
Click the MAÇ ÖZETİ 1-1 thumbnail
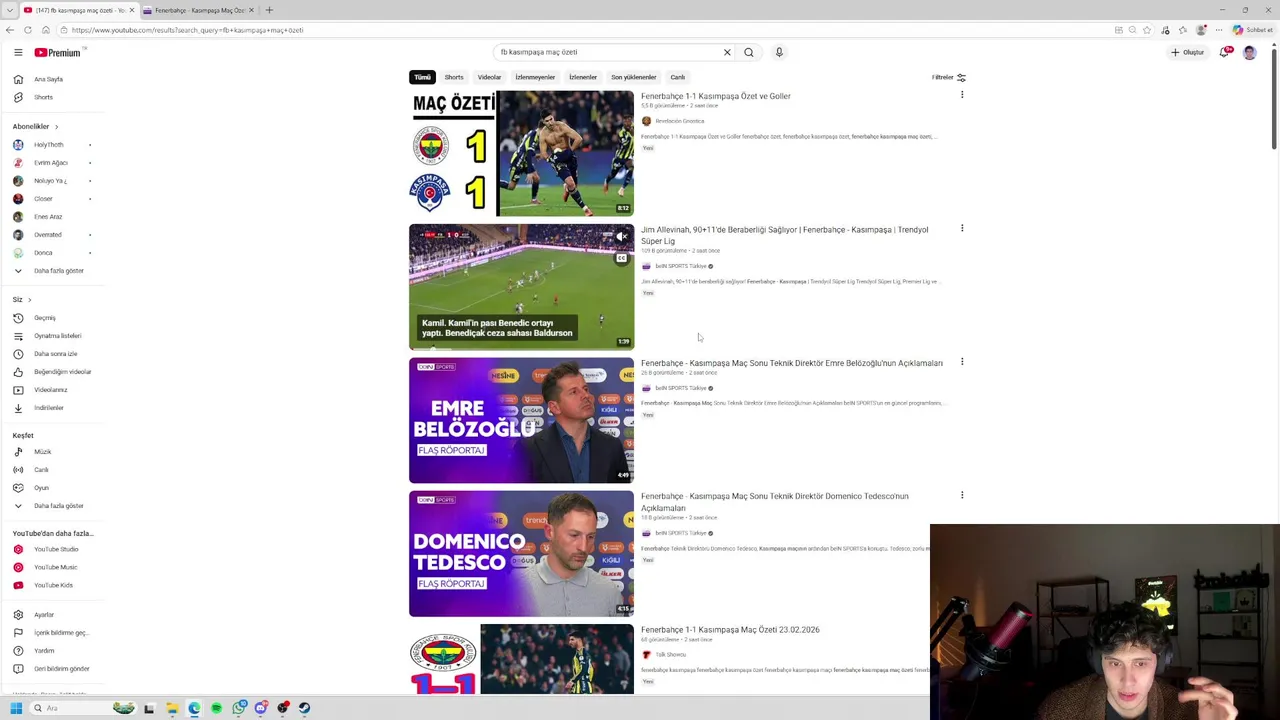[x=521, y=153]
